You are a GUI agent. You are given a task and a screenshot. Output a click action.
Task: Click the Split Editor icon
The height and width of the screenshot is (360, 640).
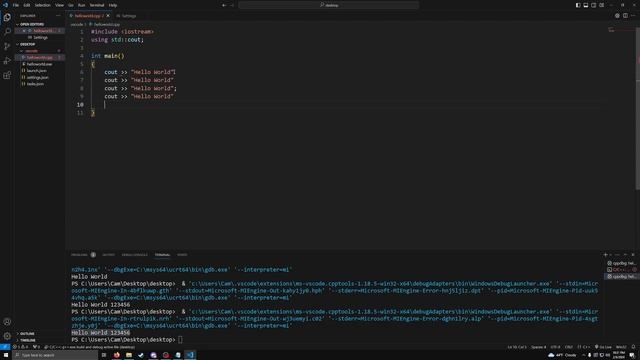click(625, 16)
